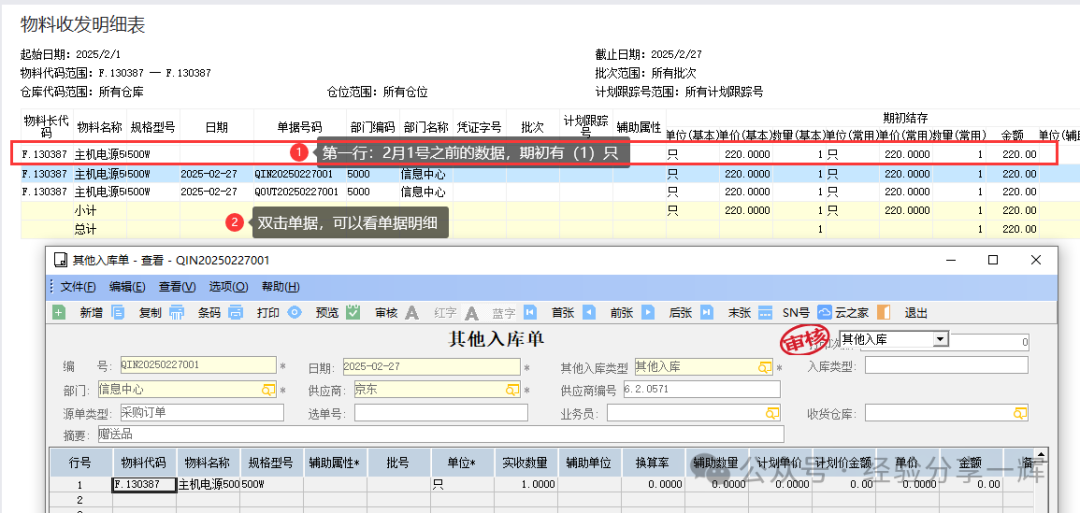Open the 供应商 field lookup button
The width and height of the screenshot is (1080, 513).
click(512, 390)
